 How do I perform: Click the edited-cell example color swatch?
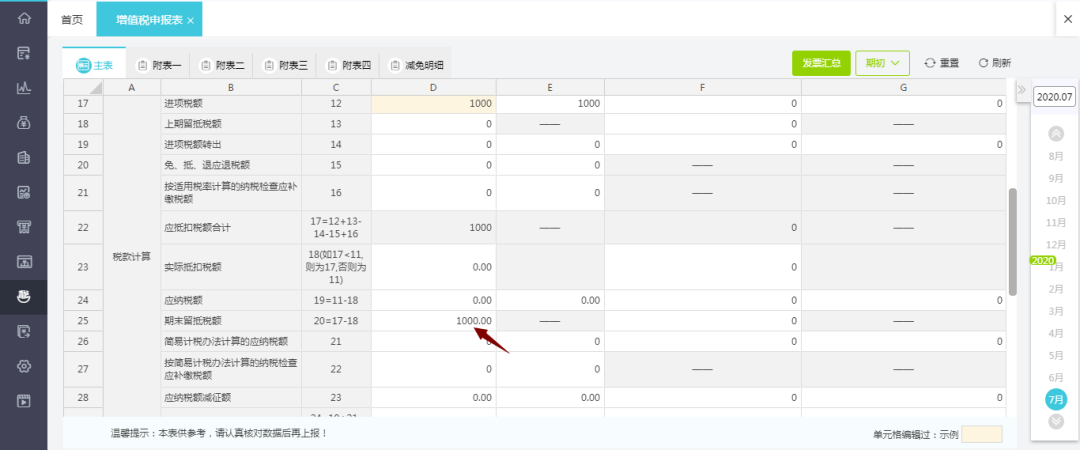[981, 434]
